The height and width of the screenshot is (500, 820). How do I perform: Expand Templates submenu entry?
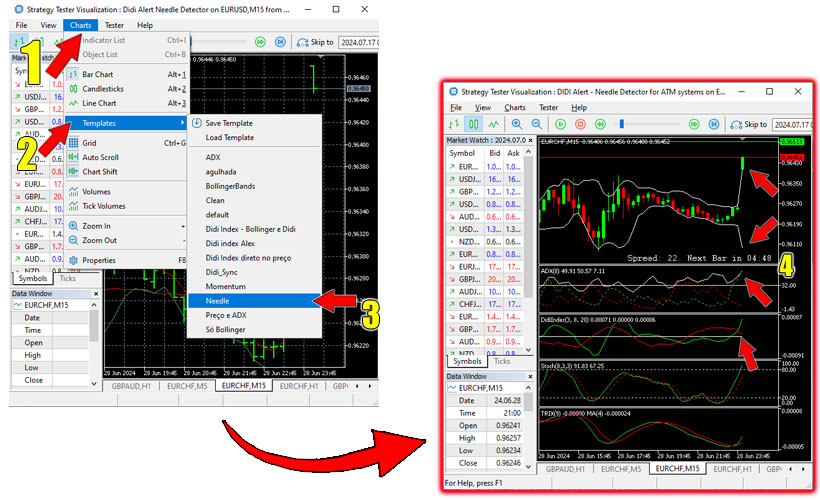(126, 123)
